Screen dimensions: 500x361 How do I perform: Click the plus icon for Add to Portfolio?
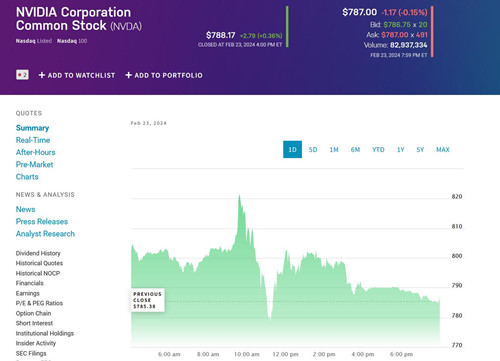[x=128, y=75]
